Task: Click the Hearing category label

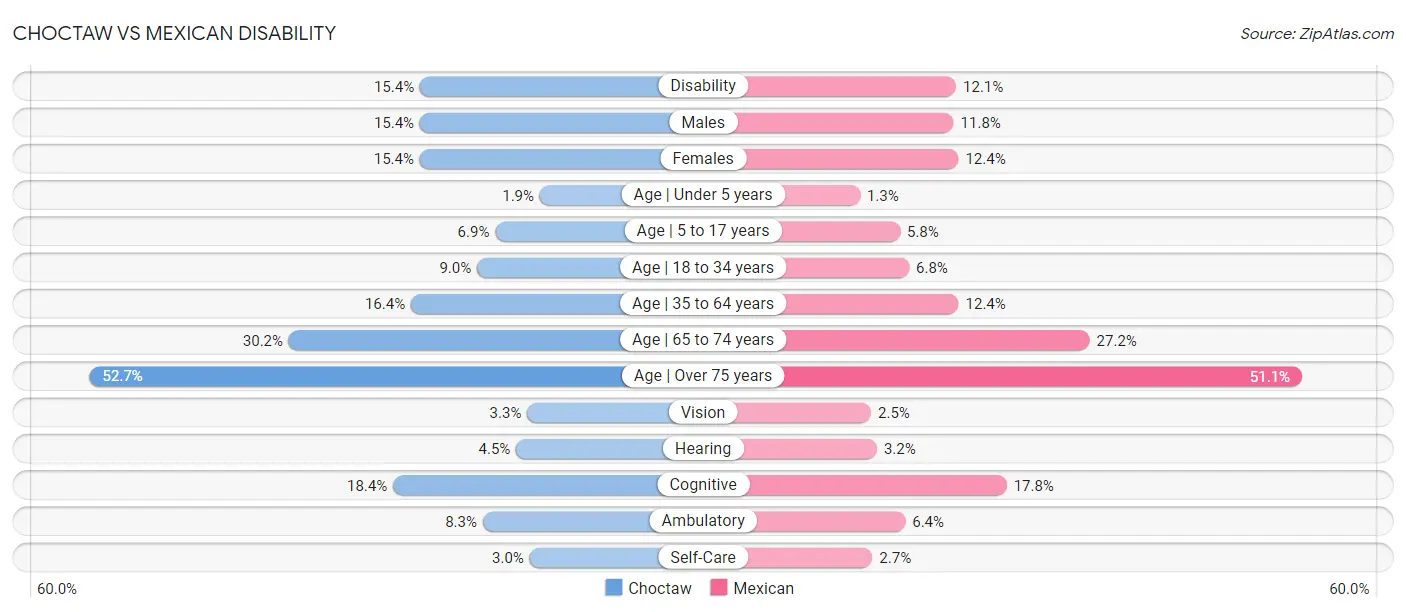Action: coord(703,448)
